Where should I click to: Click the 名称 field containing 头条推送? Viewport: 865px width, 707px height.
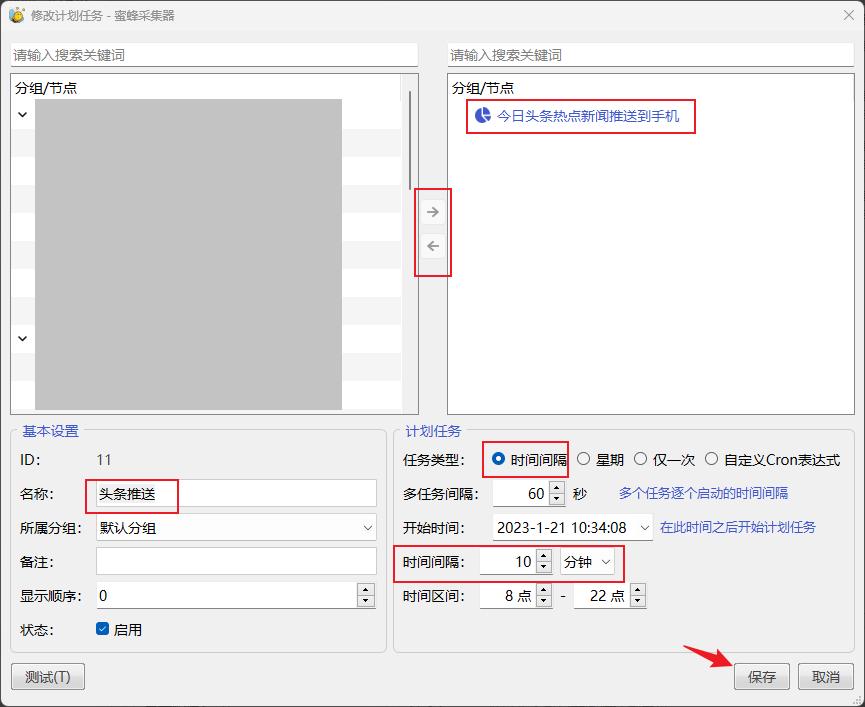[x=236, y=494]
